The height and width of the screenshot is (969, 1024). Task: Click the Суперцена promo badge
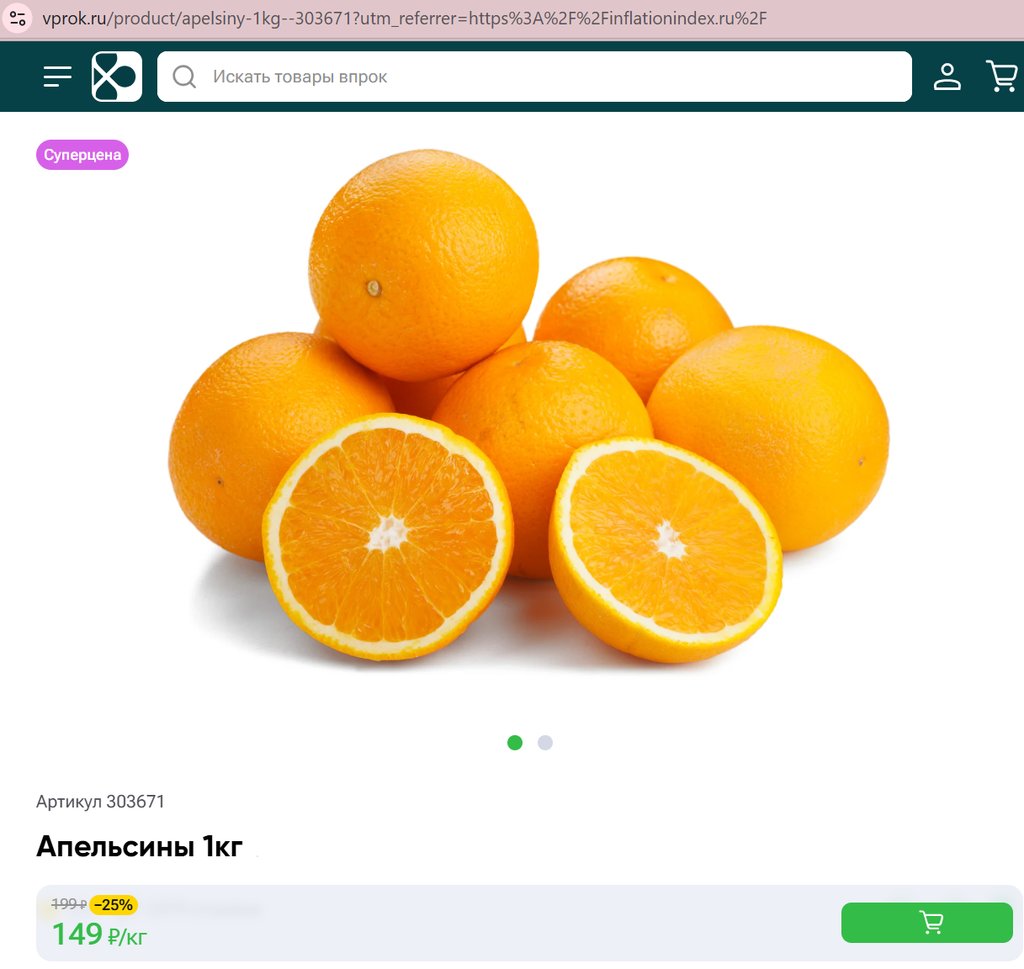(x=82, y=155)
